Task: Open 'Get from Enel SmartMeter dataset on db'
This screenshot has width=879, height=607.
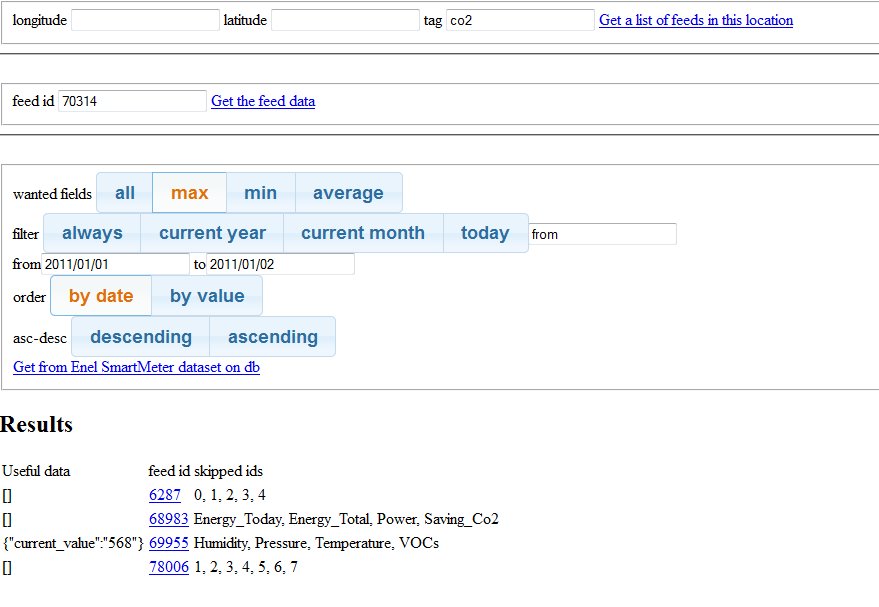Action: (x=136, y=367)
